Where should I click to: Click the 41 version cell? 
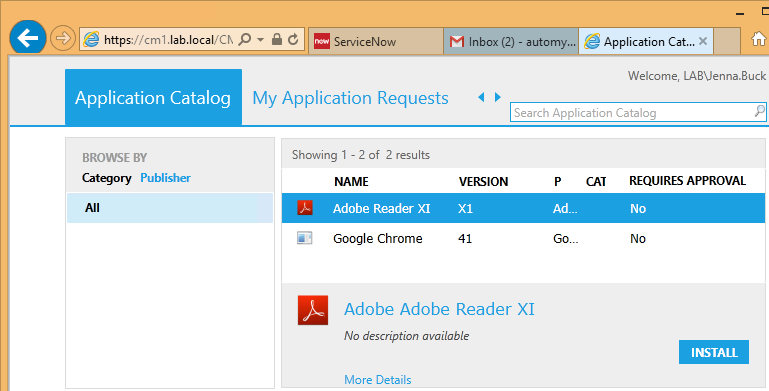tap(465, 239)
